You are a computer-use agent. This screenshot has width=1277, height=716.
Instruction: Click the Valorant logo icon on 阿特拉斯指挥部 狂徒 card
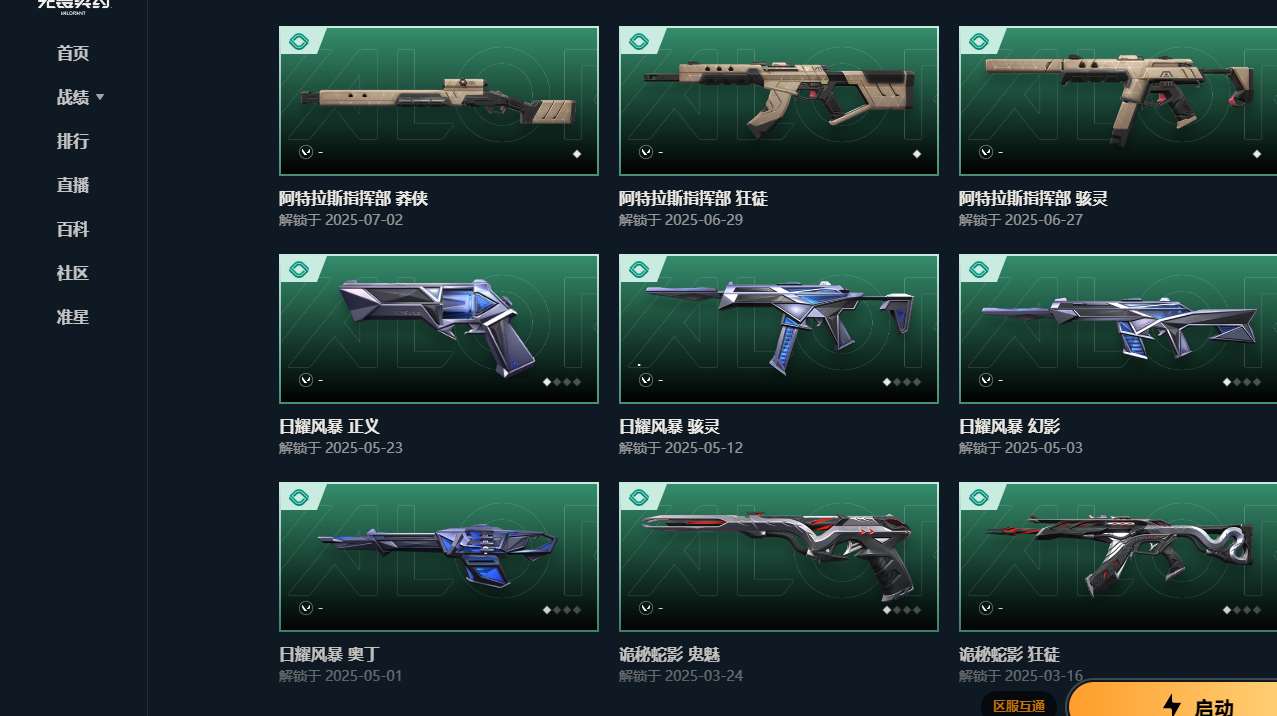coord(646,152)
